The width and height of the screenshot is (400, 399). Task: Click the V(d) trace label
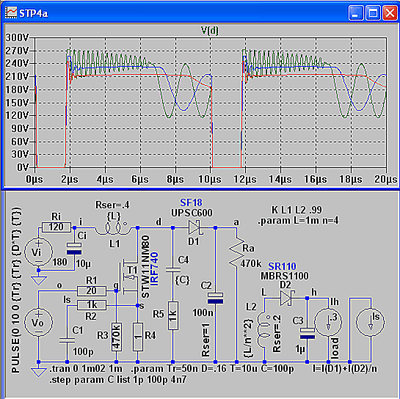tap(209, 31)
